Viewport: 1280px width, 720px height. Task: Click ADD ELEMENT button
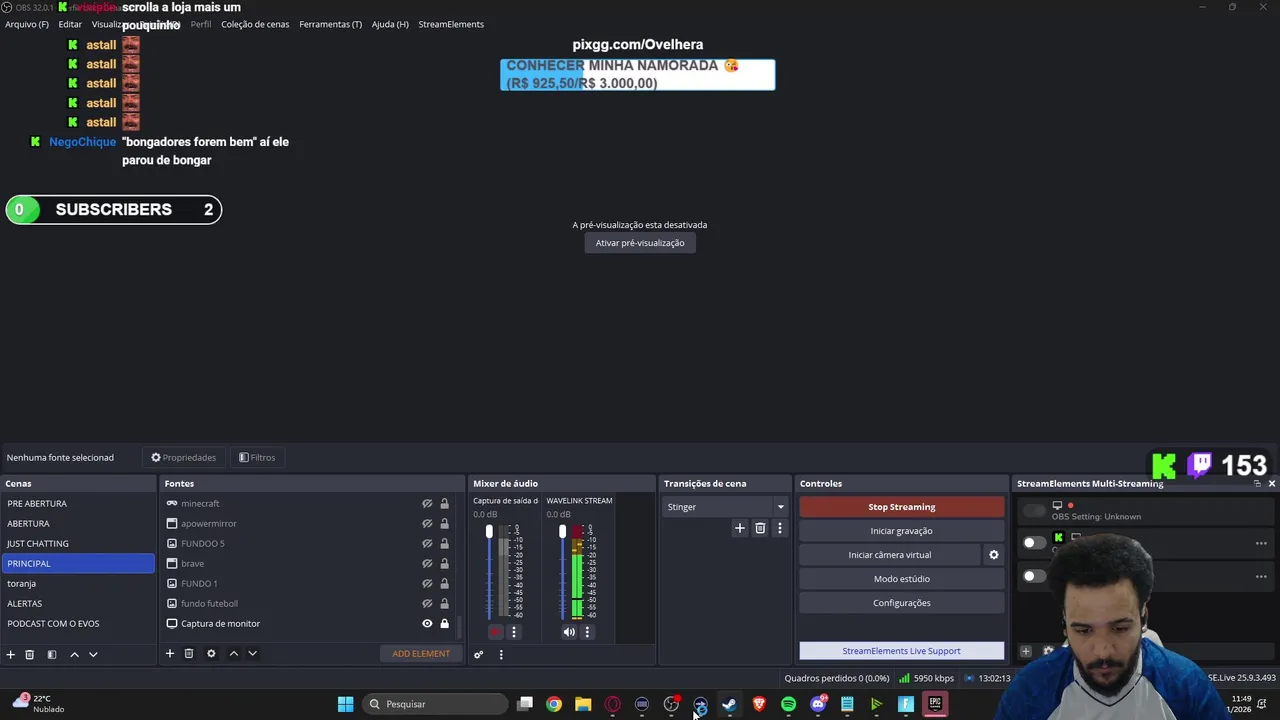click(x=421, y=654)
